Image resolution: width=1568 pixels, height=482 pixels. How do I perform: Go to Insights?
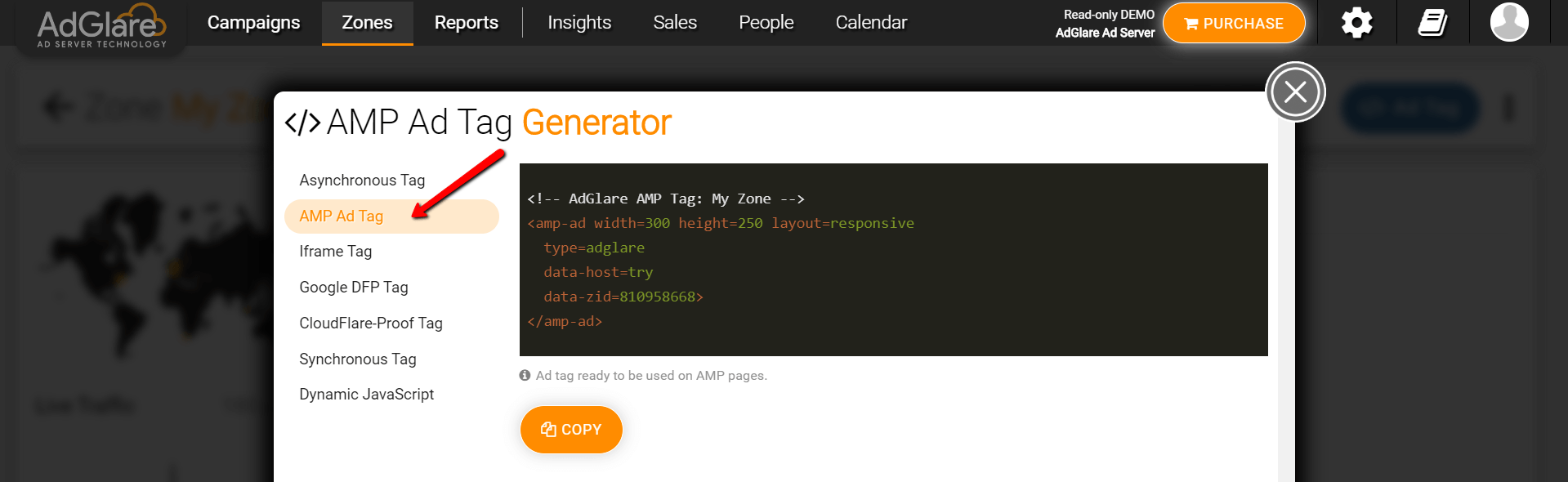point(579,23)
